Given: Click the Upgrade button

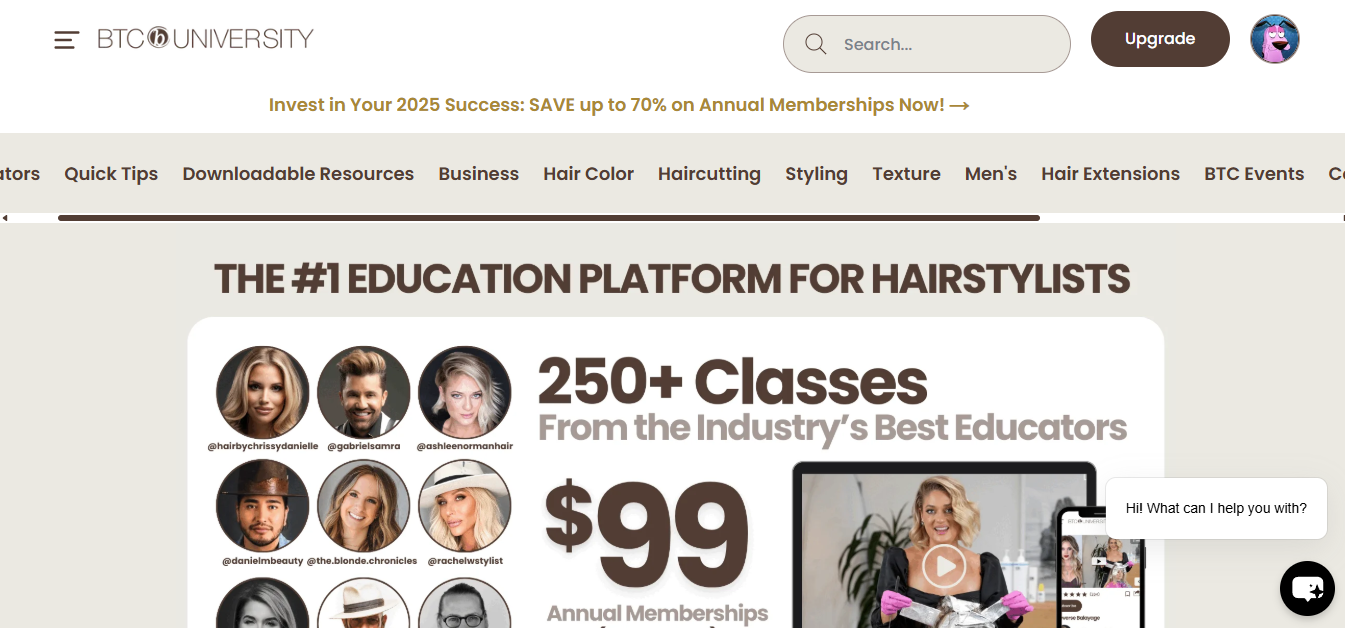Looking at the screenshot, I should (x=1160, y=39).
